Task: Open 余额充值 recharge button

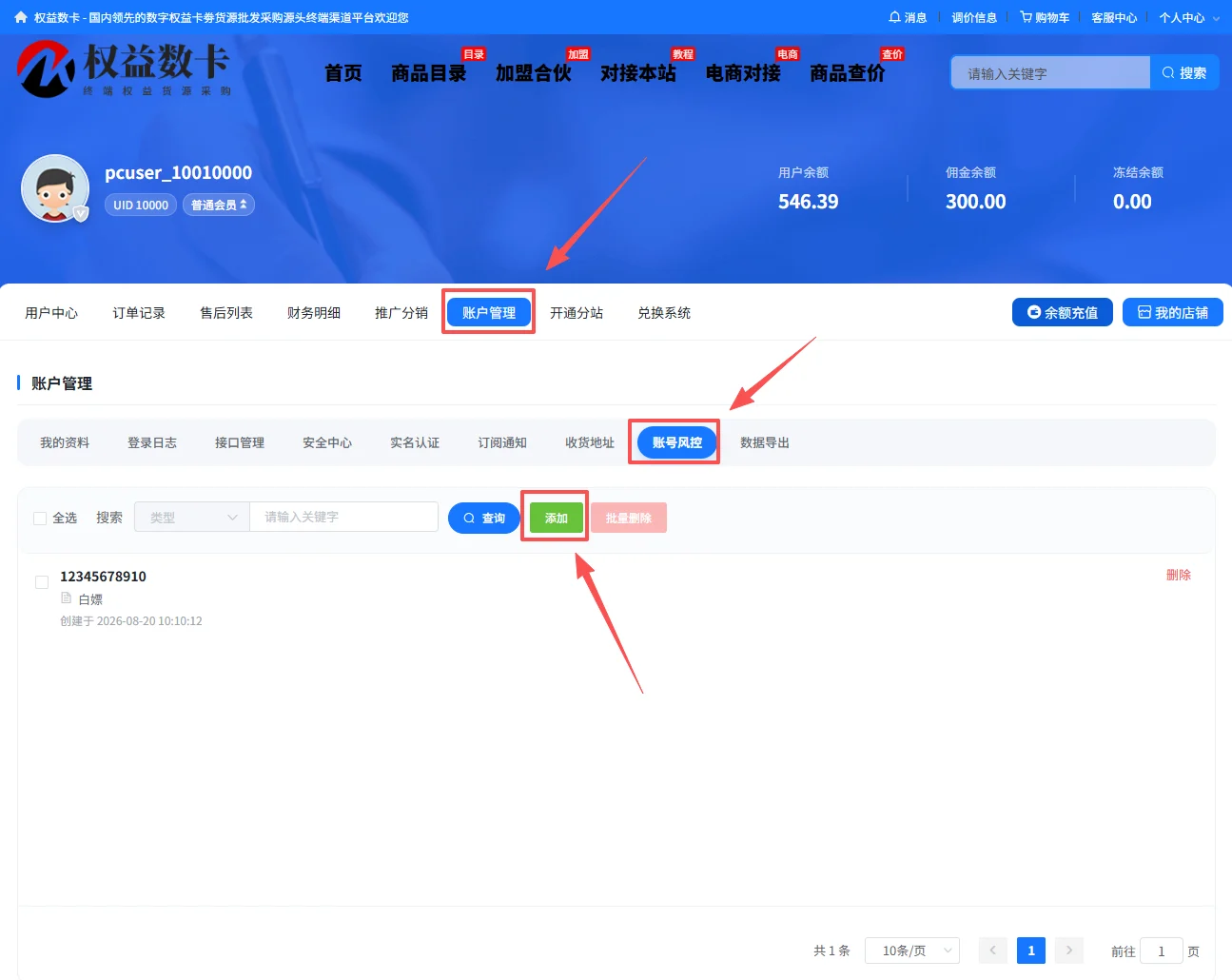Action: (x=1063, y=312)
